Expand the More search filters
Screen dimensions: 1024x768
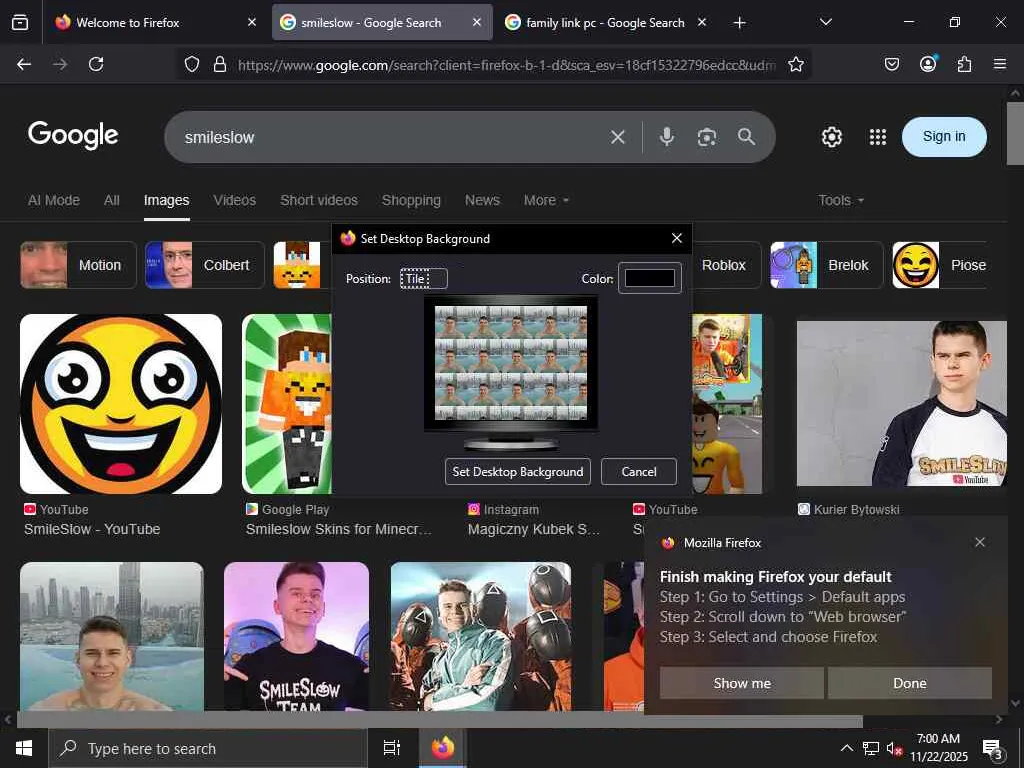546,200
